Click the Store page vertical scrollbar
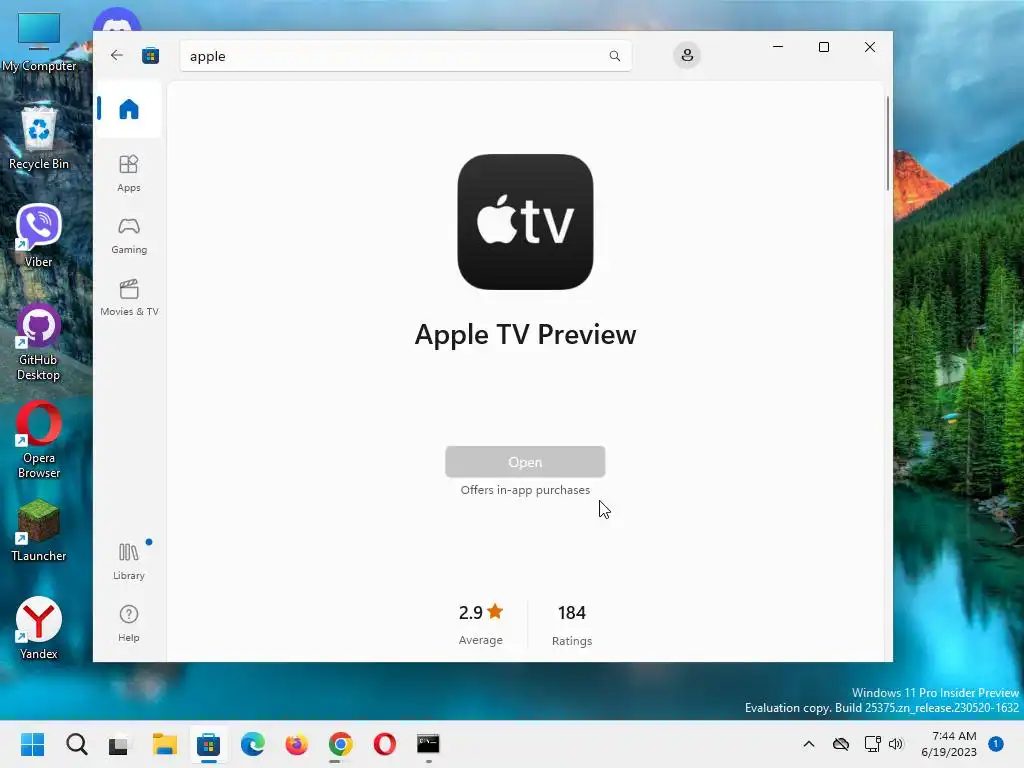The image size is (1024, 768). click(x=887, y=144)
